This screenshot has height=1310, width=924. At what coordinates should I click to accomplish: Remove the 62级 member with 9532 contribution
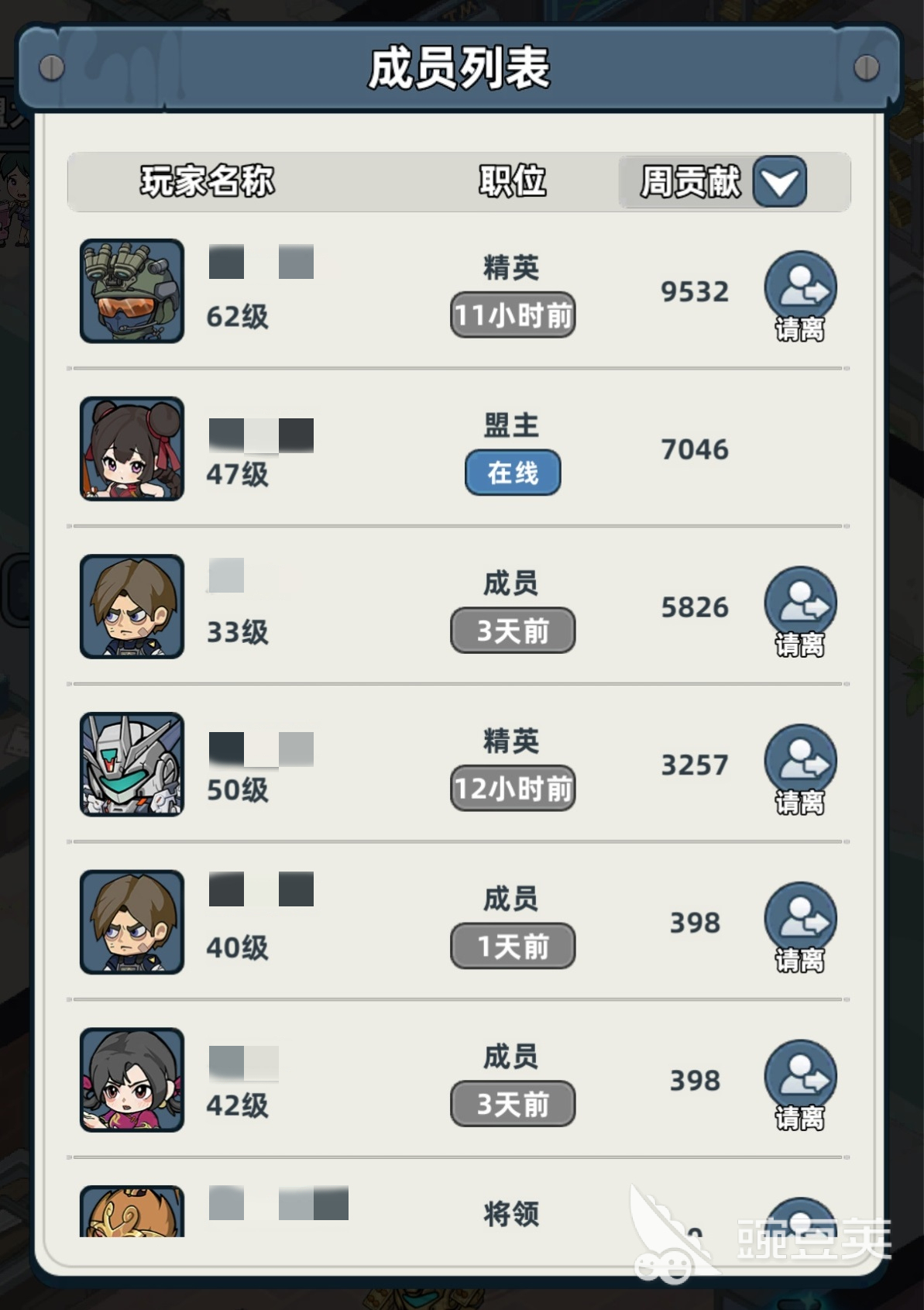tap(800, 296)
